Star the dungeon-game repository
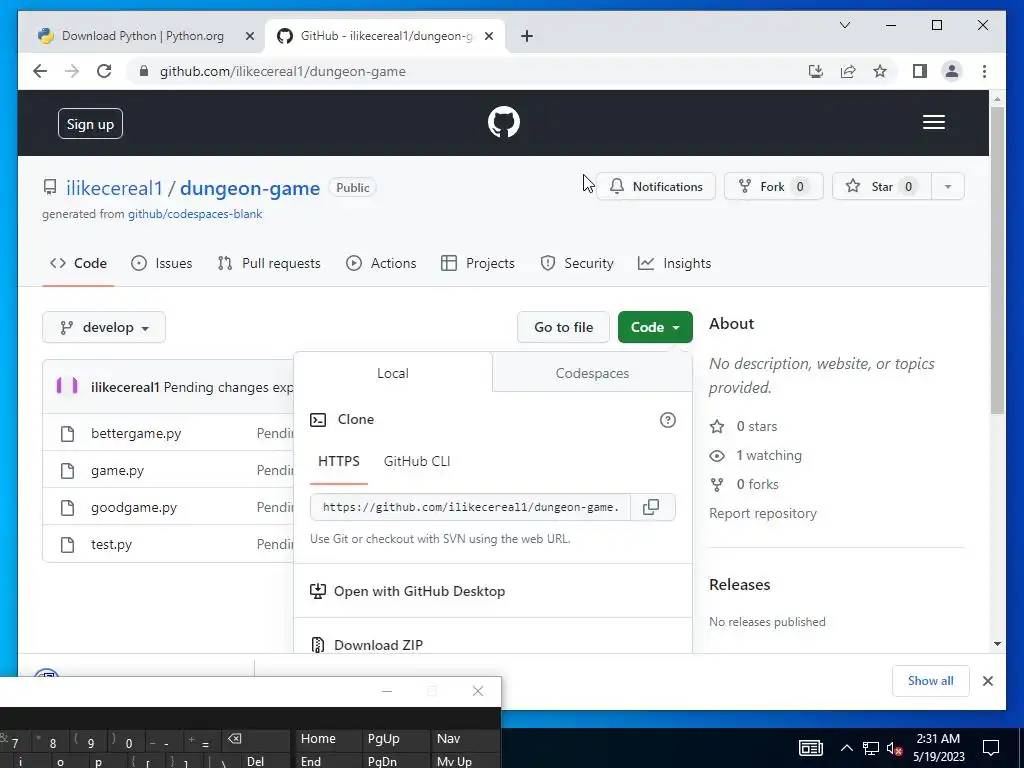 (882, 187)
